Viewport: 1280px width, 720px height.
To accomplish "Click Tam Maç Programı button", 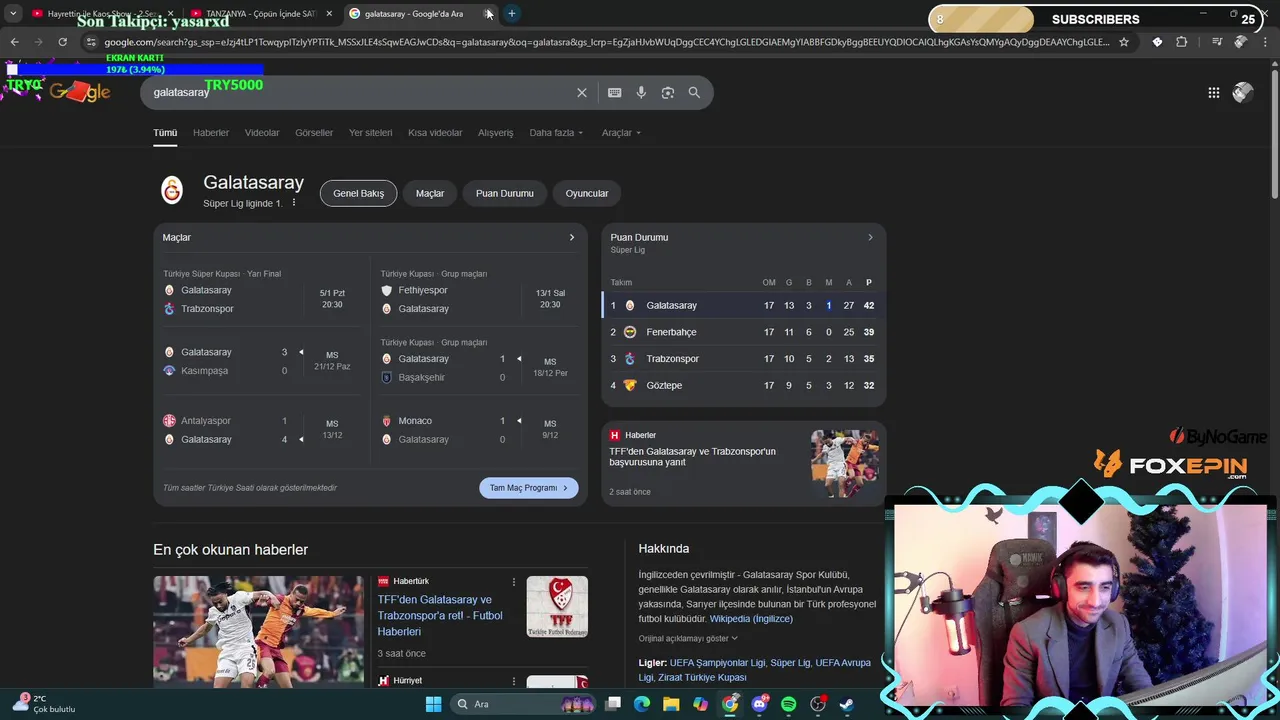I will (x=529, y=488).
